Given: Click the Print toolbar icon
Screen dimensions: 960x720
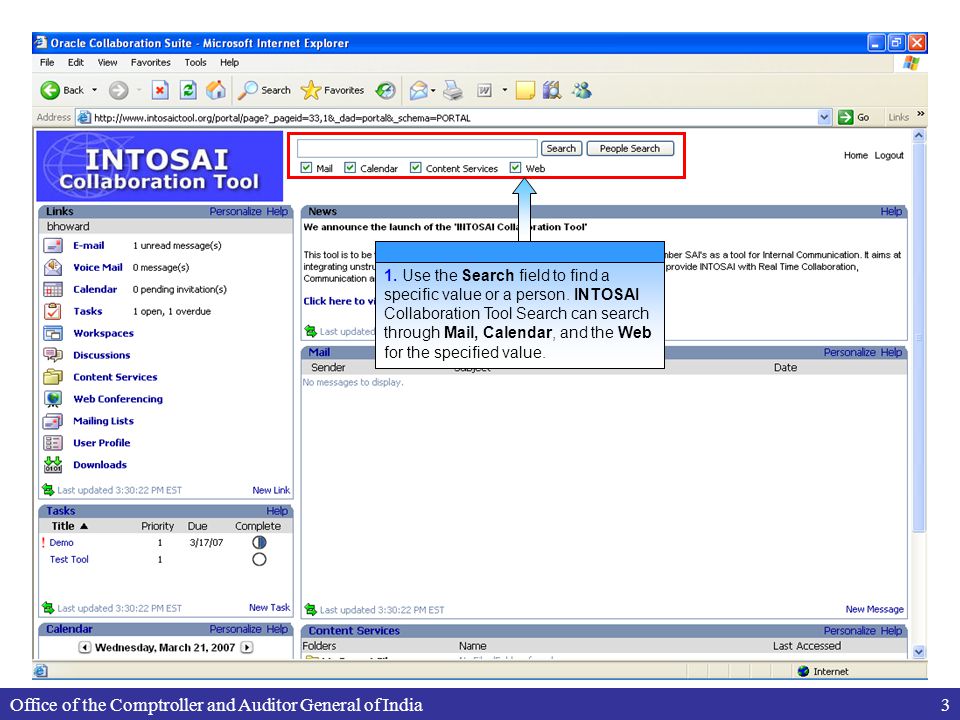Looking at the screenshot, I should 453,91.
